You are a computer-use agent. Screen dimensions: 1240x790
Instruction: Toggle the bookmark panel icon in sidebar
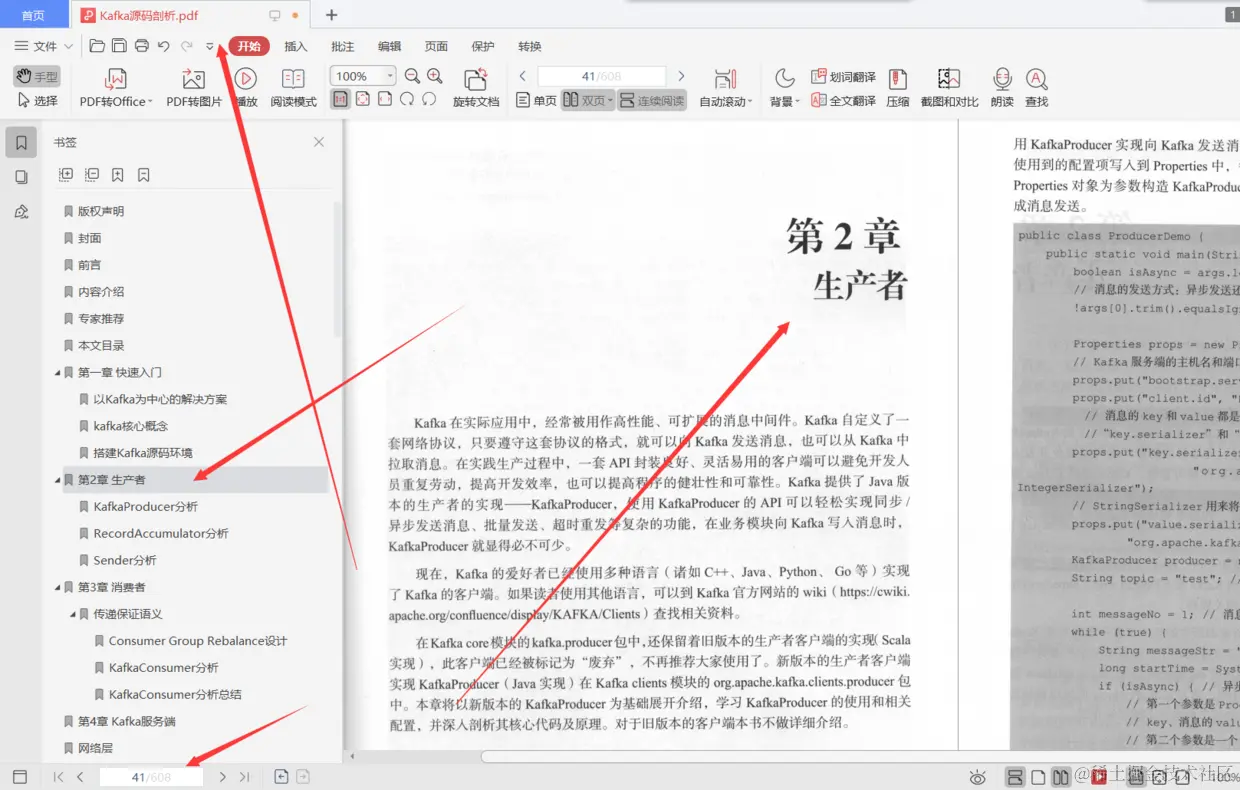pos(21,143)
